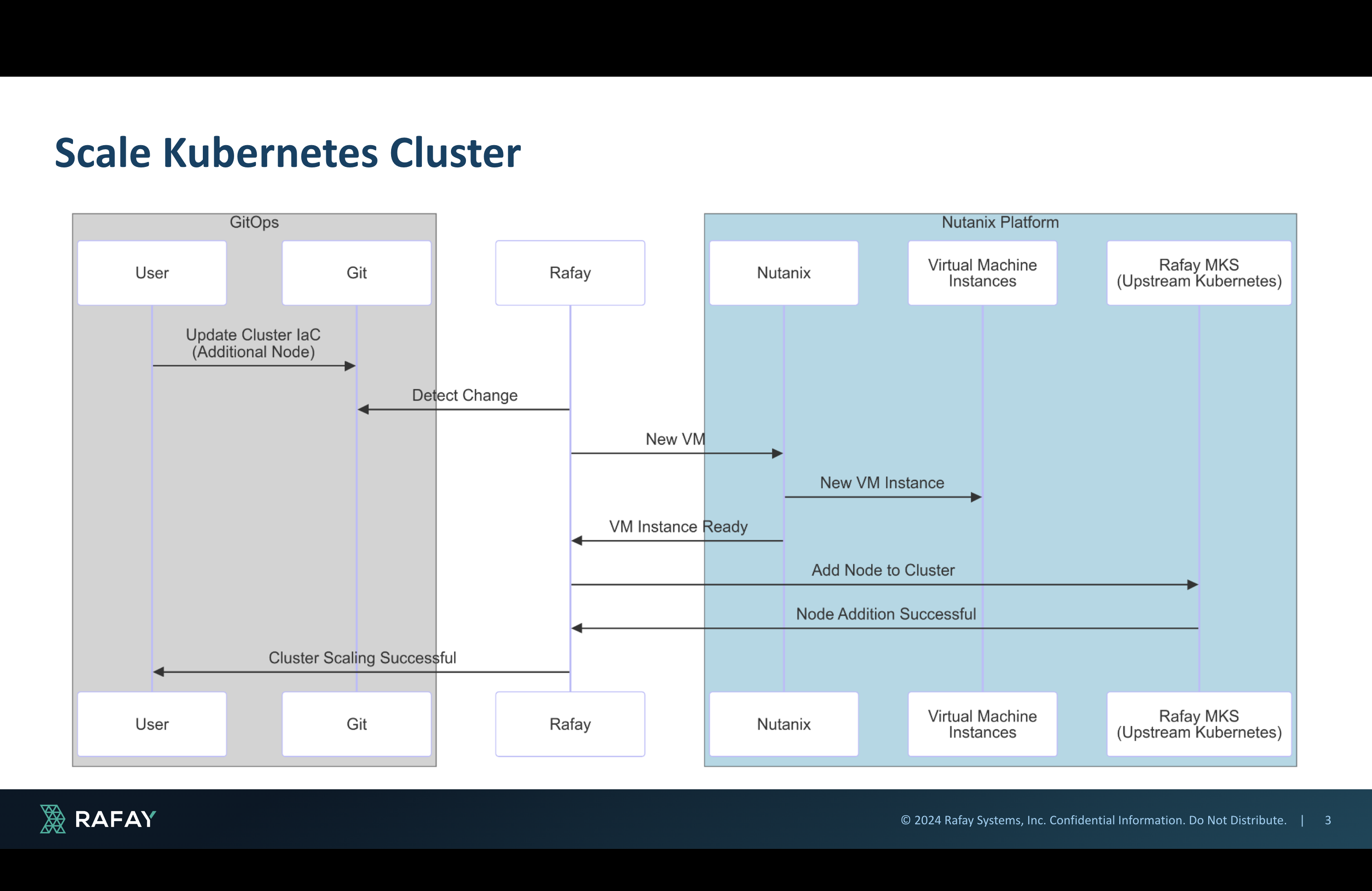Viewport: 1372px width, 891px height.
Task: Click the copyright notice in the footer
Action: pyautogui.click(x=1093, y=820)
